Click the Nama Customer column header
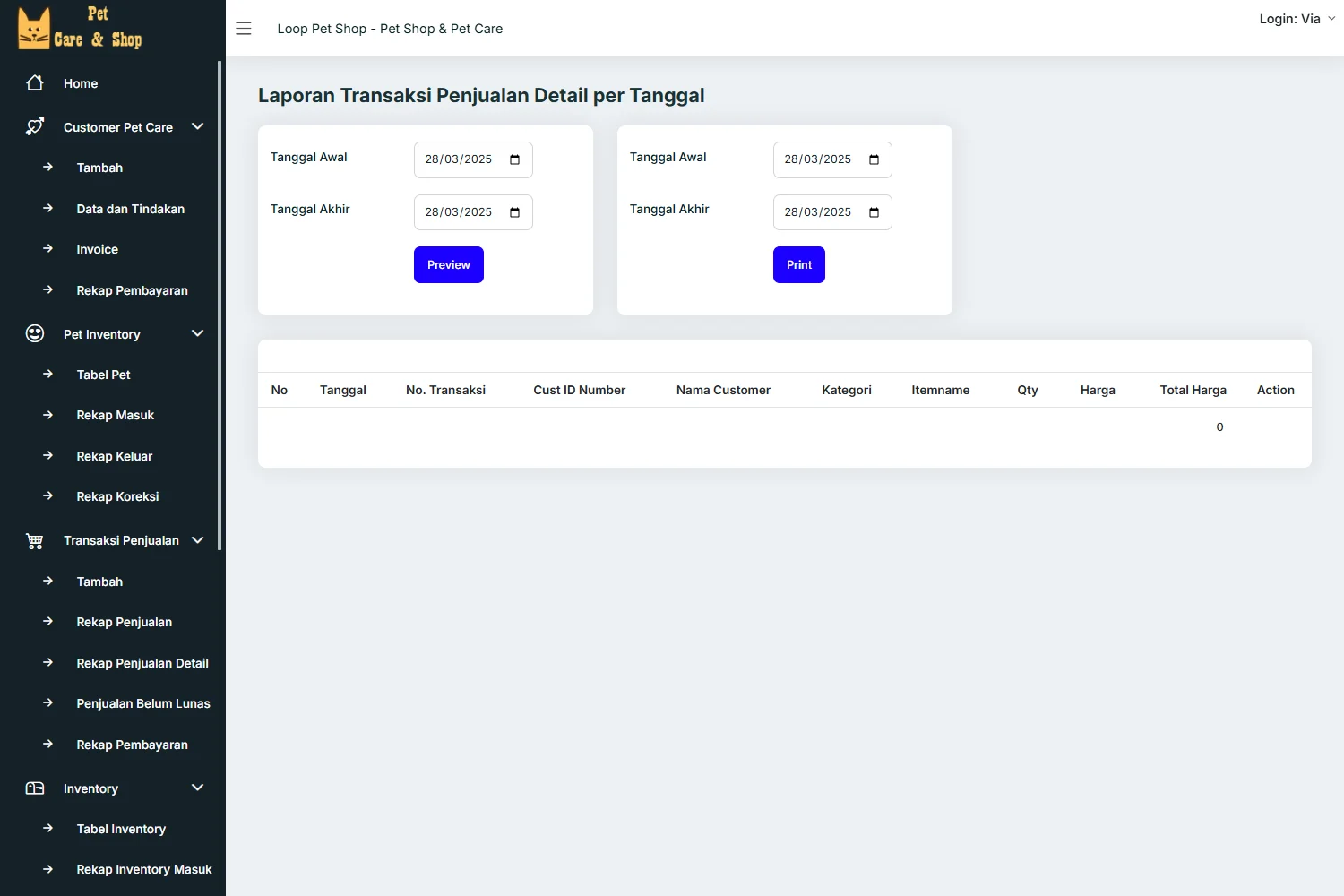The height and width of the screenshot is (896, 1344). pyautogui.click(x=723, y=390)
